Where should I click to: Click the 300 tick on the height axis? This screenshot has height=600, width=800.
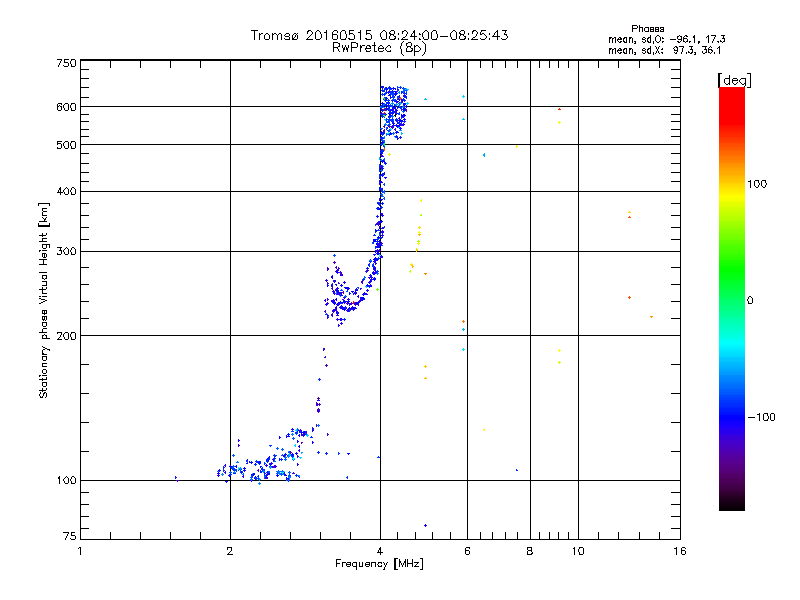pos(66,252)
